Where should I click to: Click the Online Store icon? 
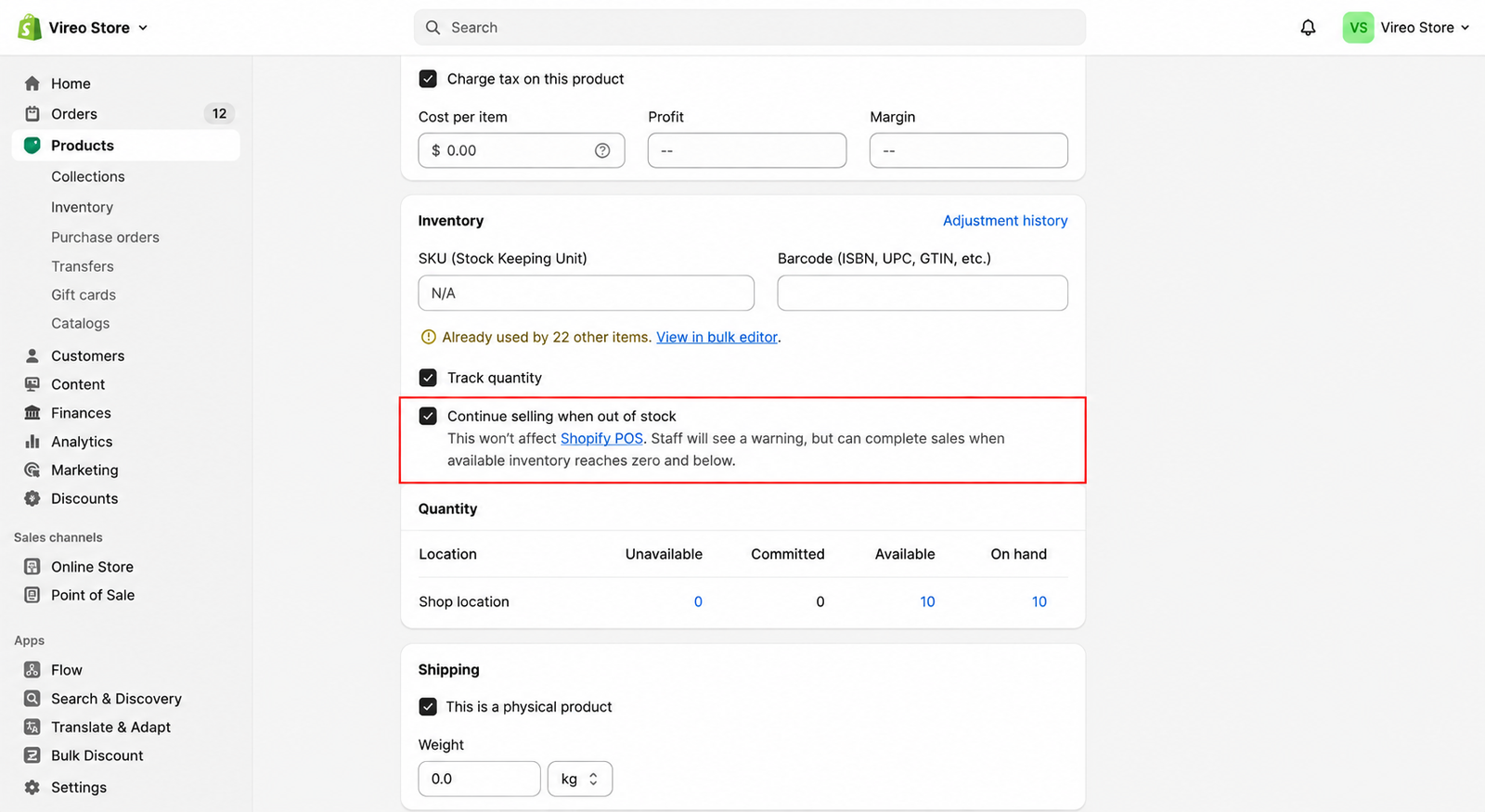32,567
